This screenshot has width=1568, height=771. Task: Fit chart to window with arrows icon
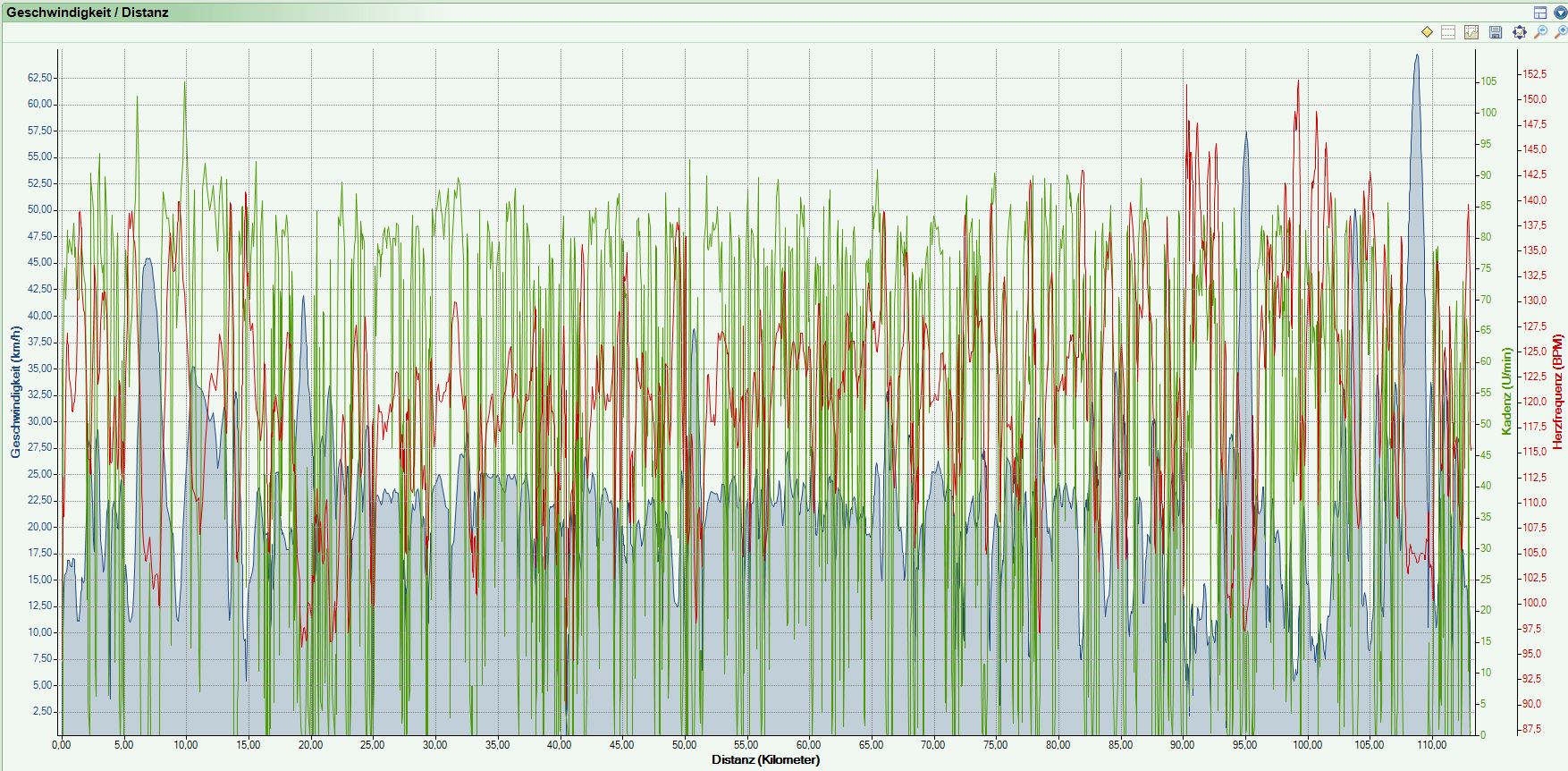pos(1519,32)
